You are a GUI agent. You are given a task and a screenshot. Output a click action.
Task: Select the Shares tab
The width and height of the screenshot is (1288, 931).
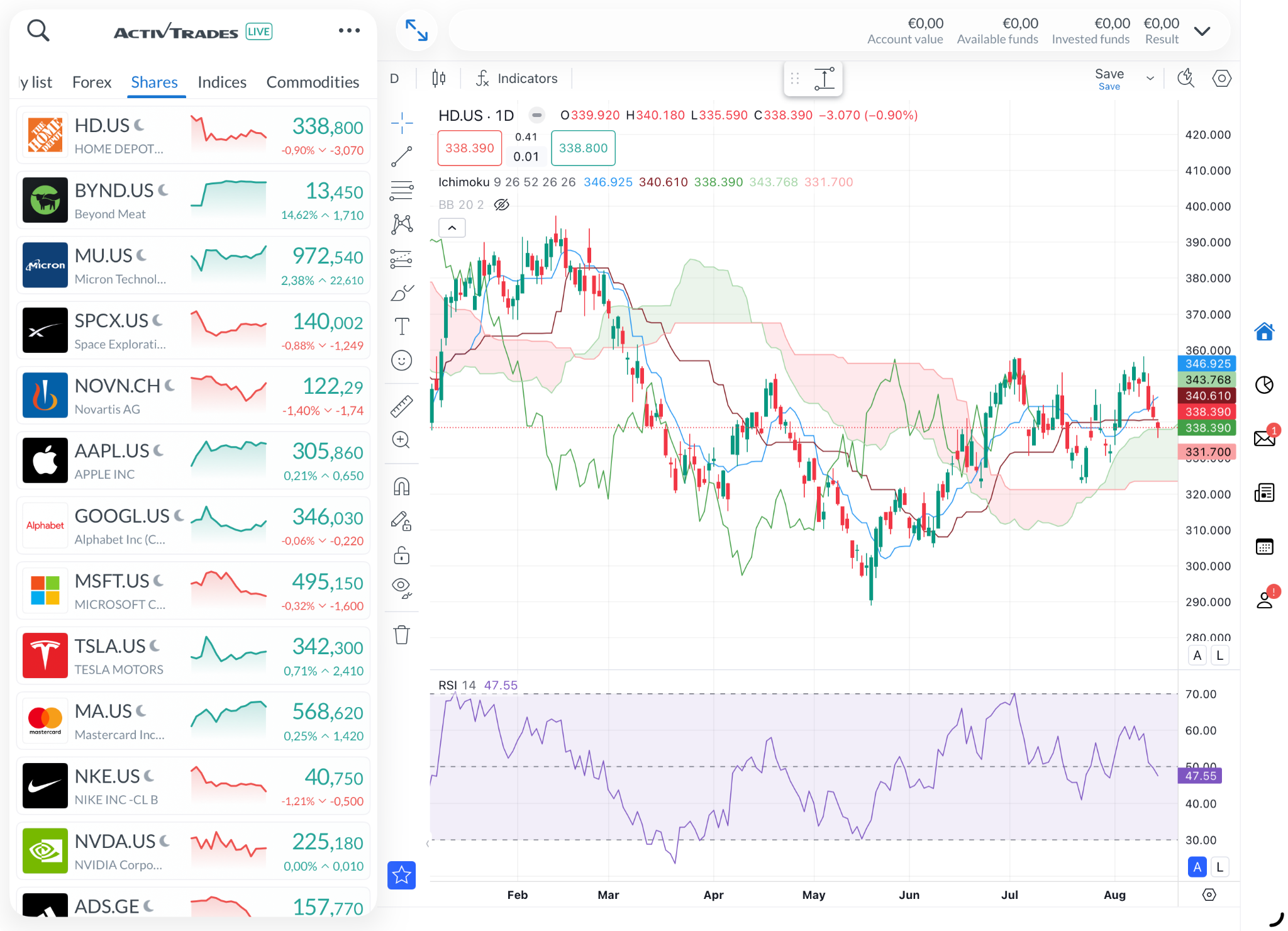point(155,82)
